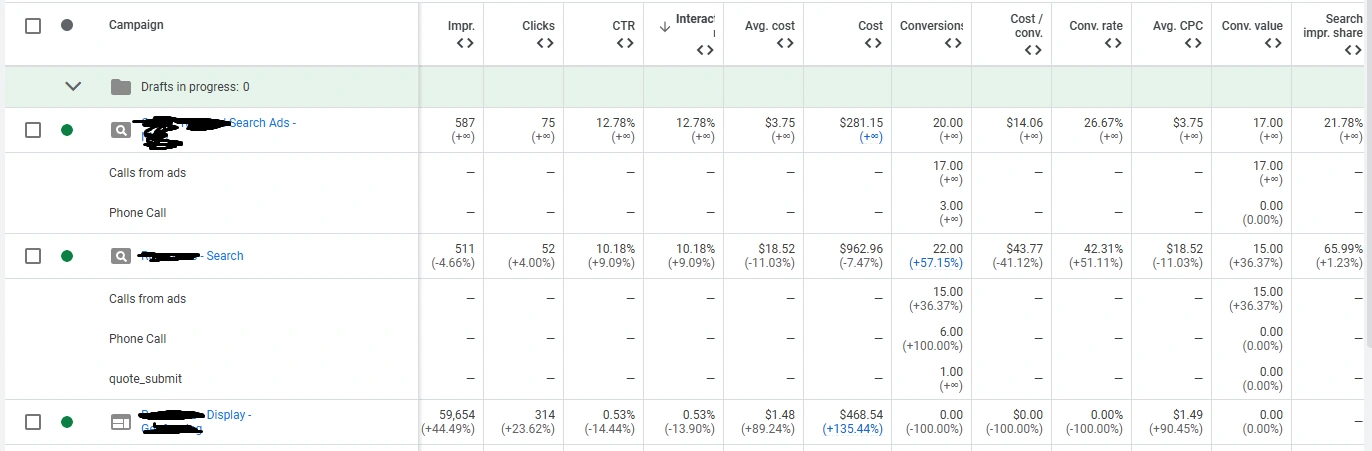Click resize arrows under Cost column
Screen dimensions: 1372x451
[873, 43]
